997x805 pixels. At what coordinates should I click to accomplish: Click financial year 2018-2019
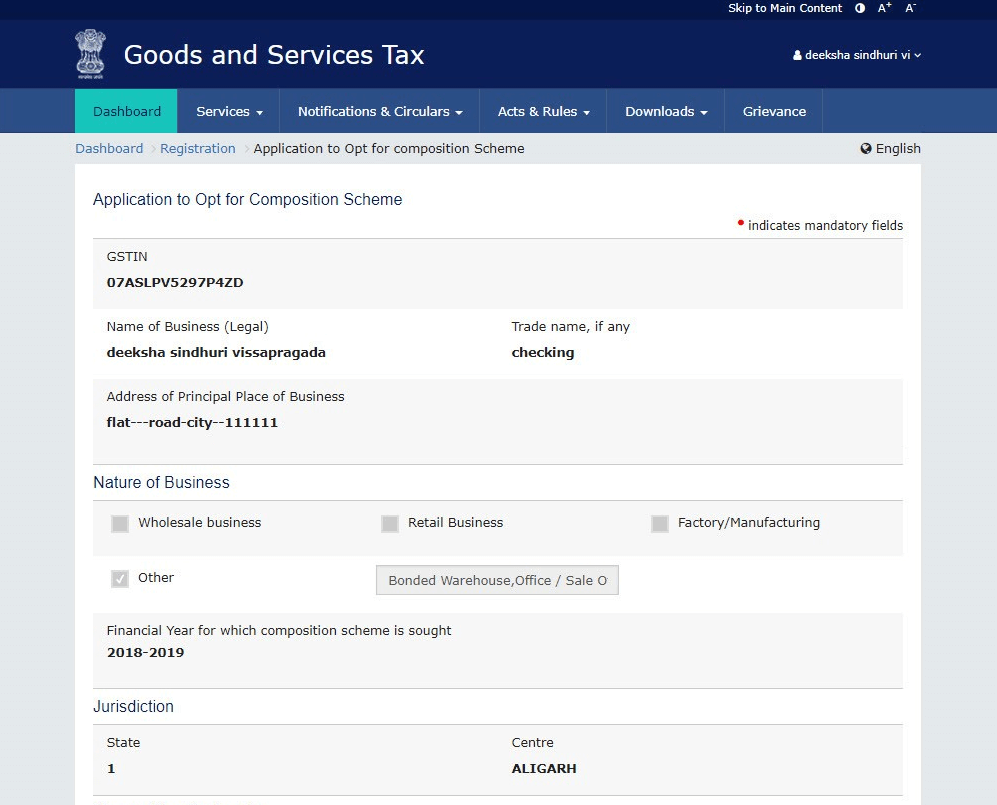tap(146, 652)
